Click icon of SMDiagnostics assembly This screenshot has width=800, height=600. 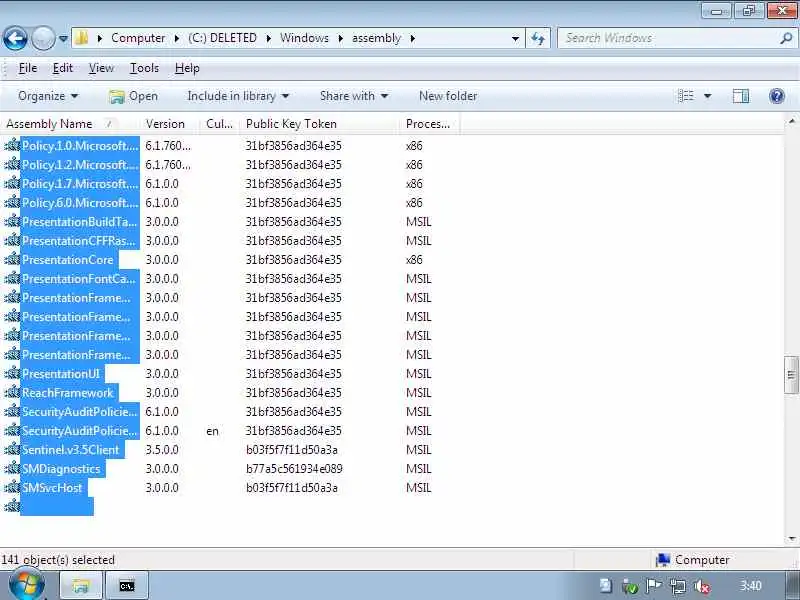[11, 469]
